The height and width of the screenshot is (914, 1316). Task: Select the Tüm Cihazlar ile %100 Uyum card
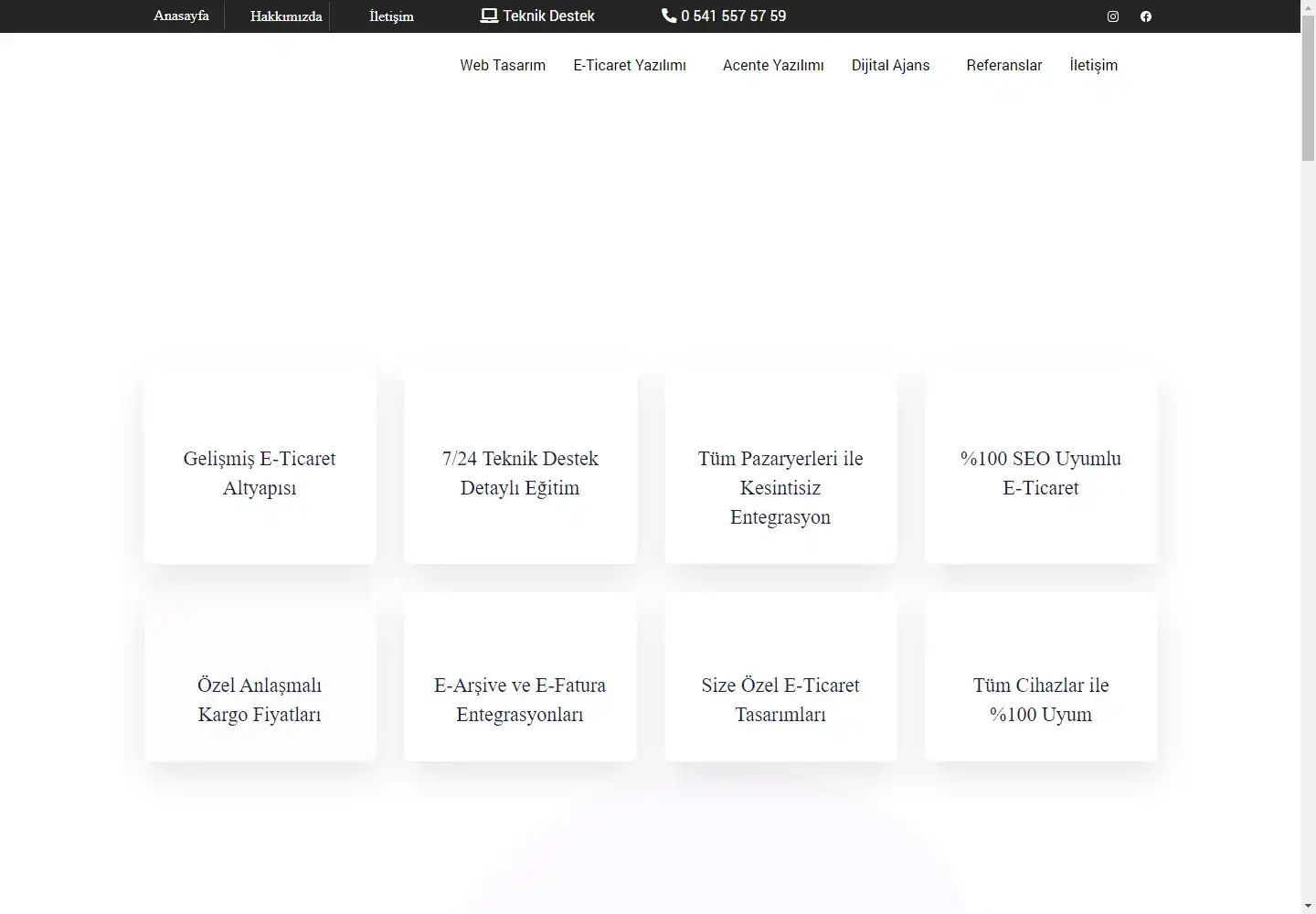click(1041, 677)
